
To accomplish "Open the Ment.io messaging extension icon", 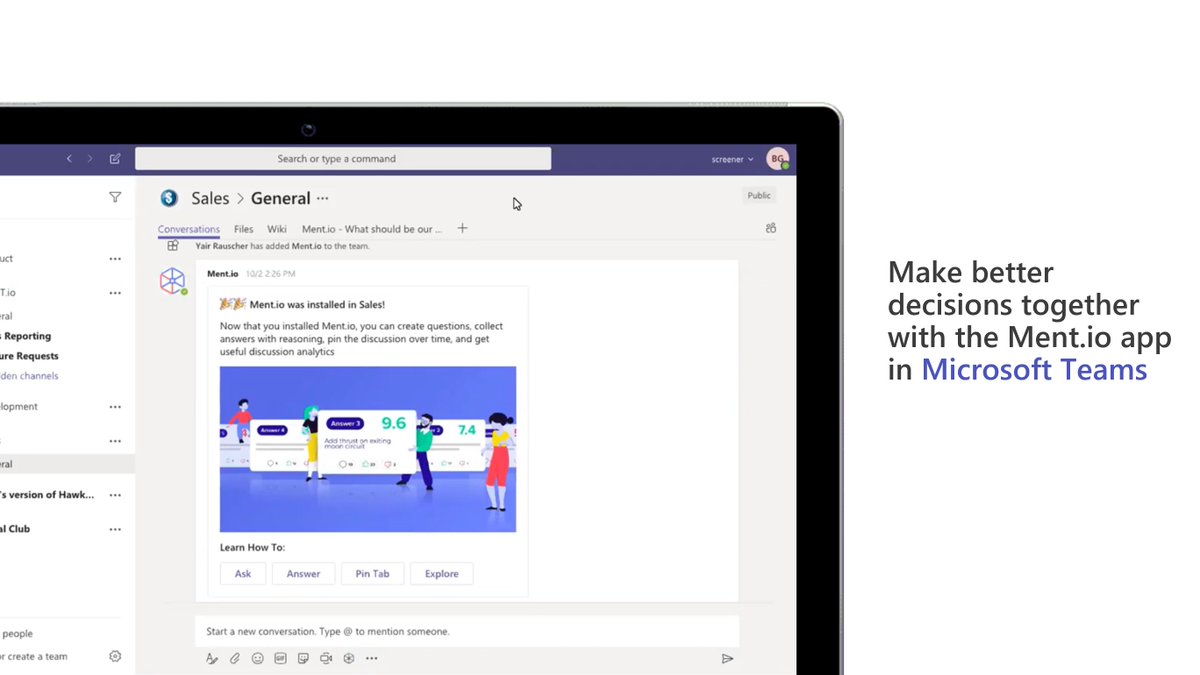I will click(x=349, y=658).
